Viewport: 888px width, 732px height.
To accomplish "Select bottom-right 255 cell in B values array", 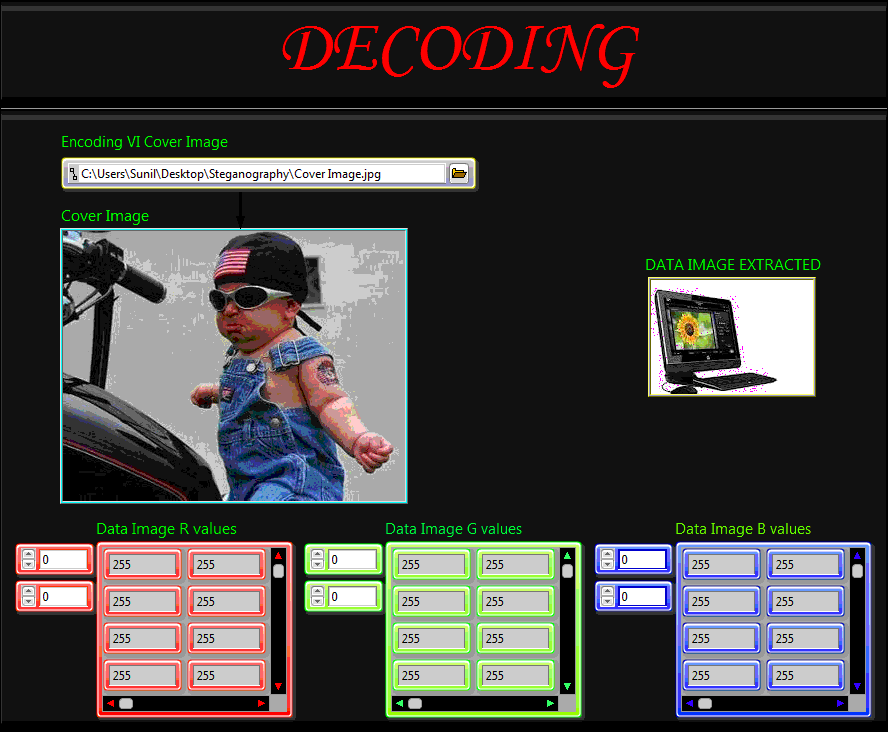I will 805,675.
